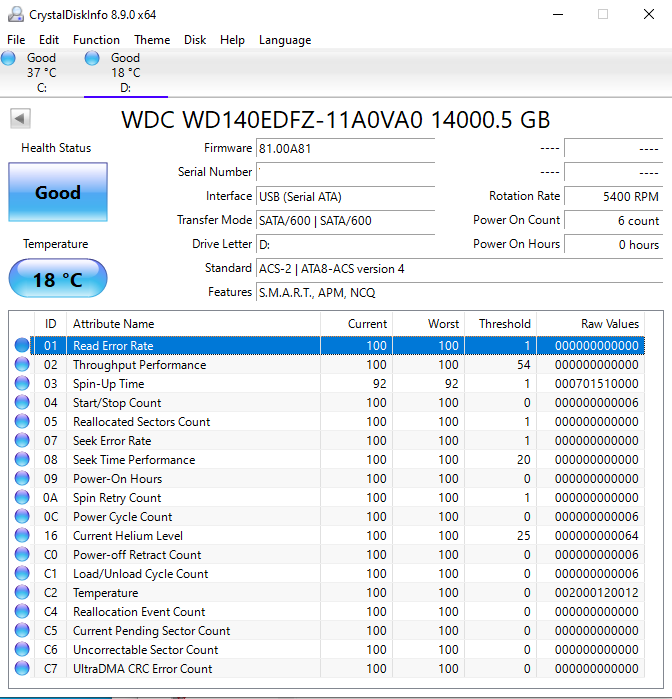Click the Good health status button

tap(57, 193)
